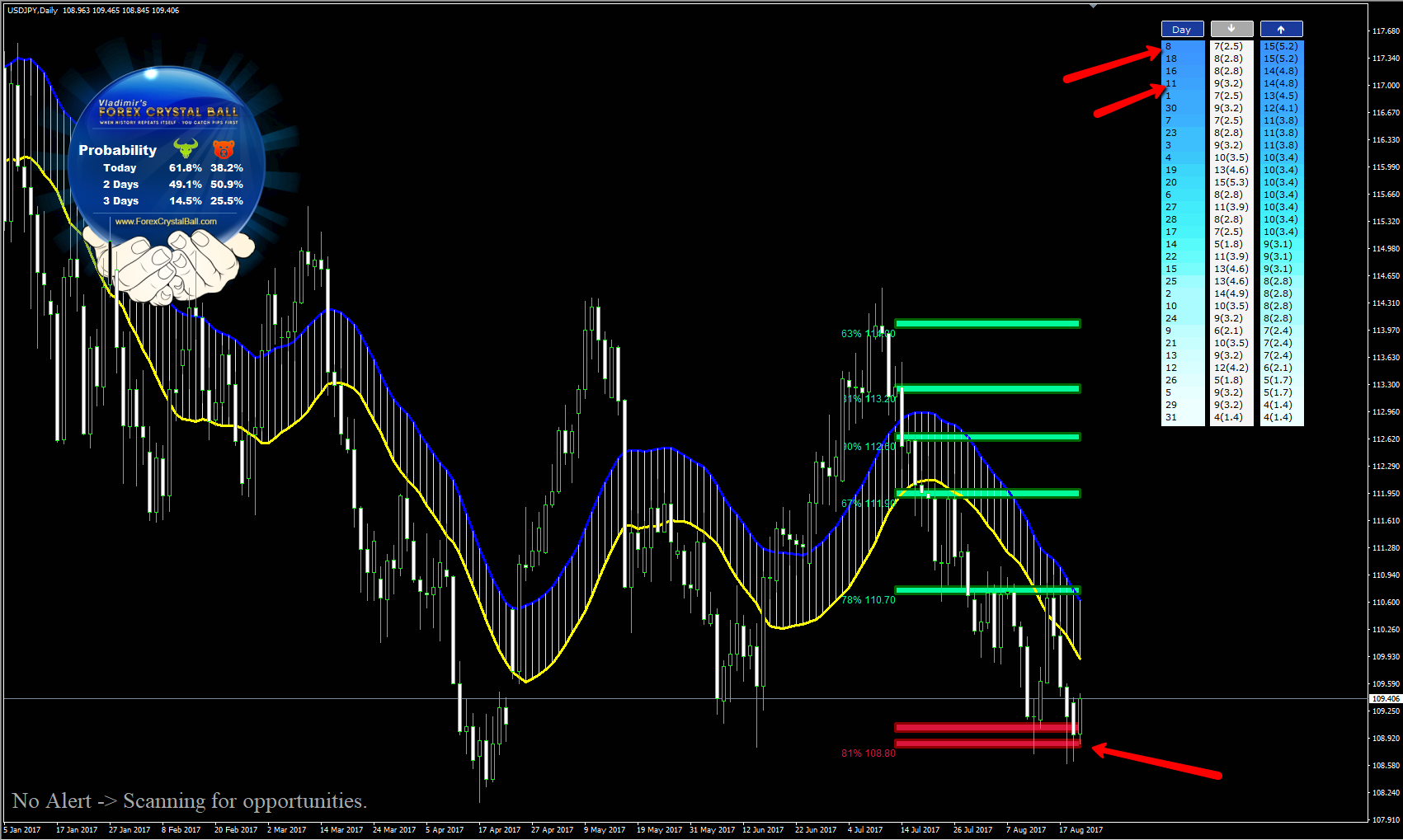Click the USDJPY,Daily chart title text
1403x840 pixels.
coord(33,11)
